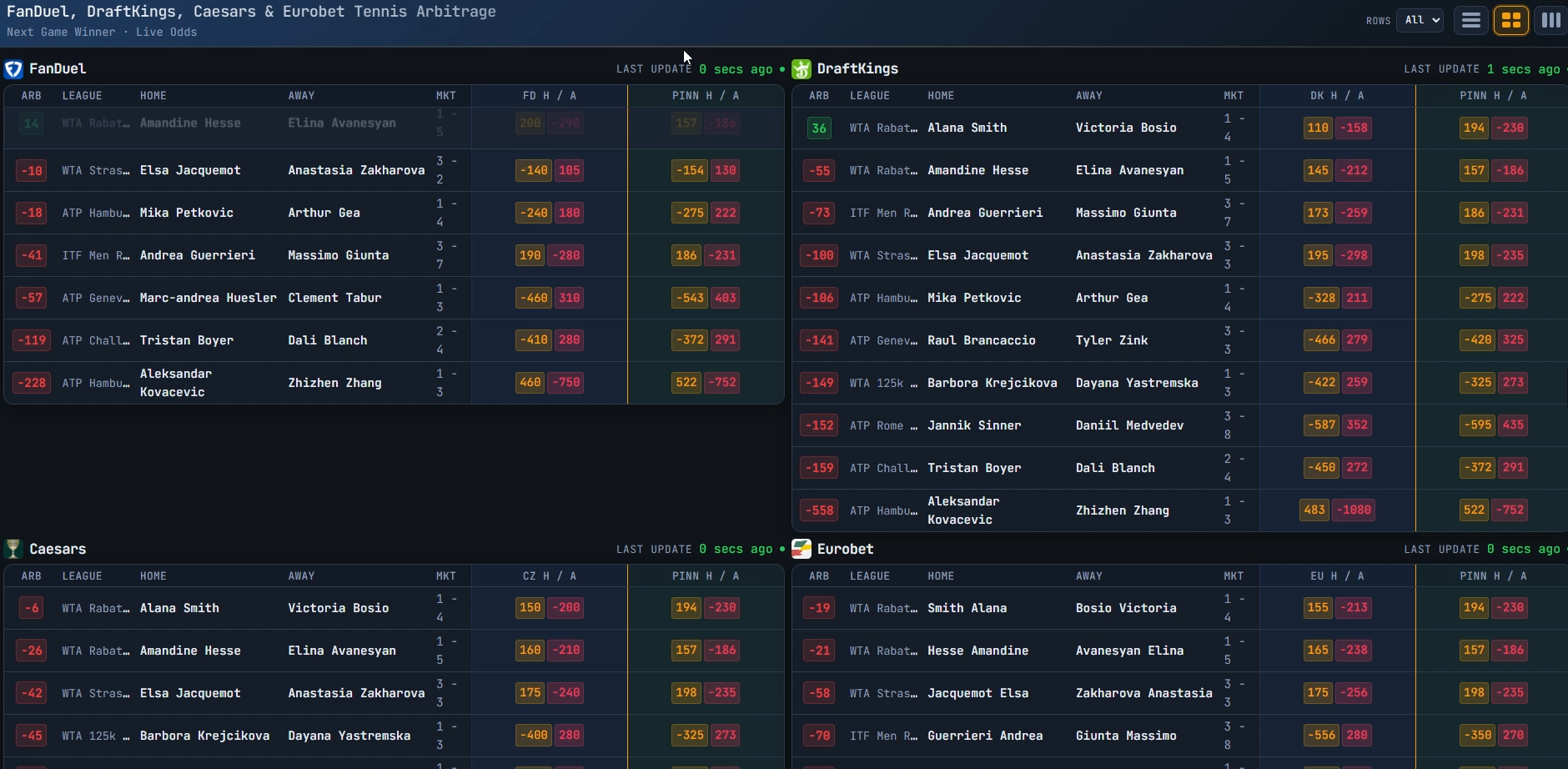Click Tyler Zink away player name
This screenshot has height=769, width=1568.
click(1112, 340)
